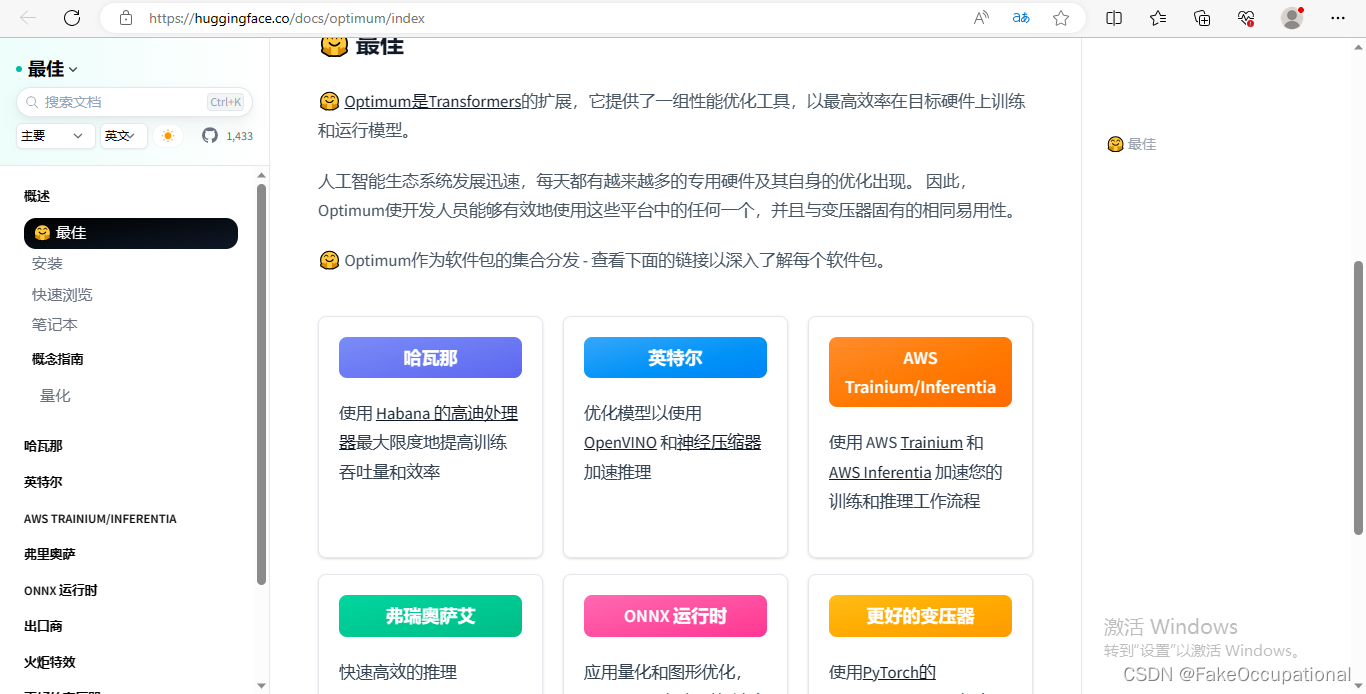Click the translate icon in the address bar
The image size is (1366, 694).
coord(1021,18)
